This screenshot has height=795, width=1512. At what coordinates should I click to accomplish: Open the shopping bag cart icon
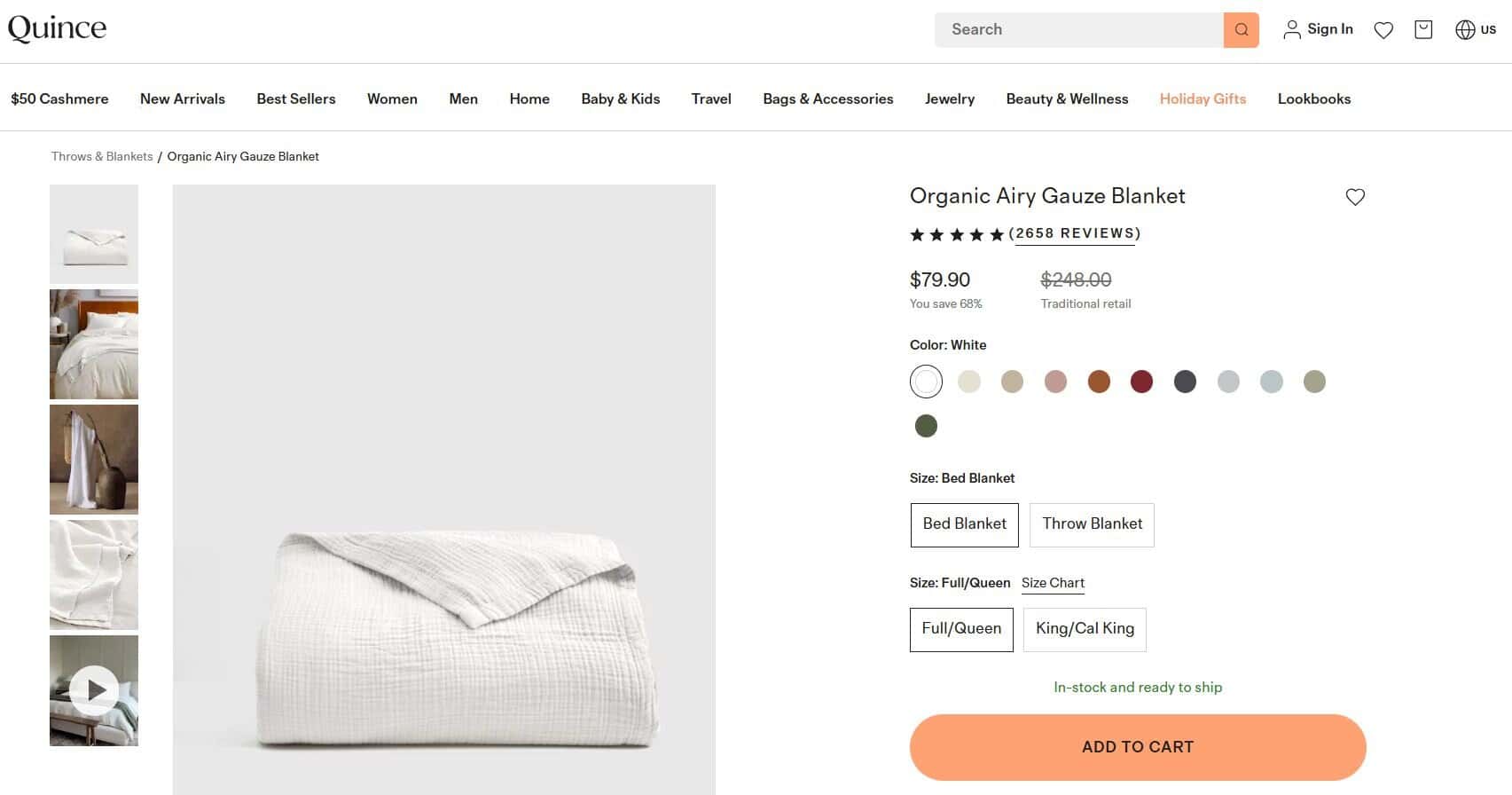(1423, 30)
